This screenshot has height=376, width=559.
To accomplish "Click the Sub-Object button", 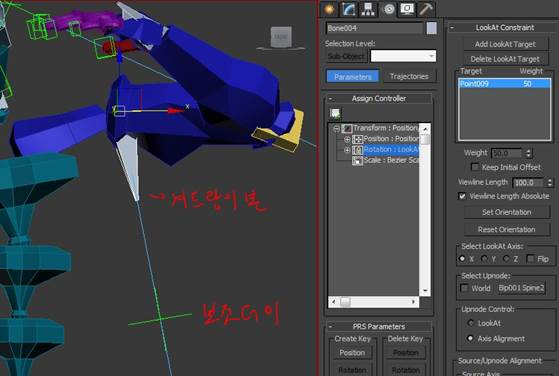I will point(346,56).
